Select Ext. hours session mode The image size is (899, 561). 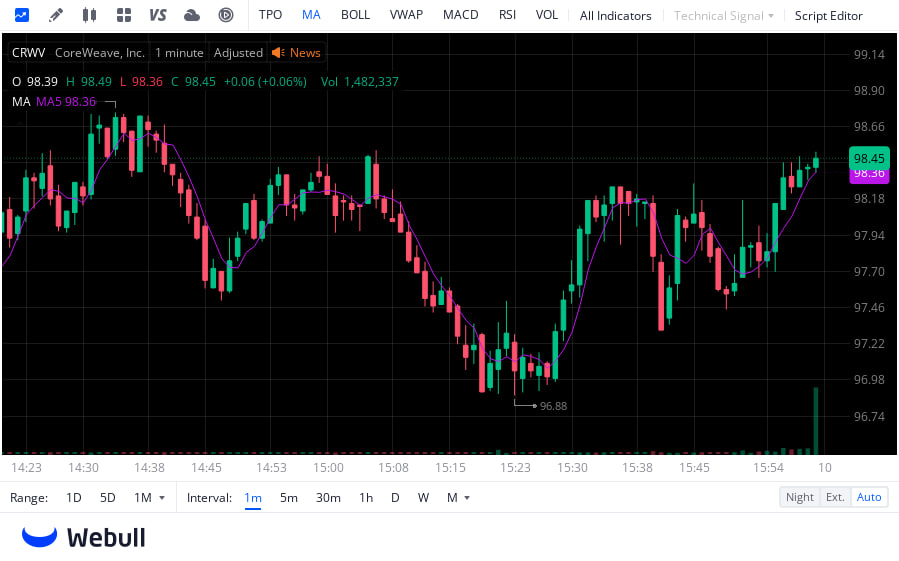835,497
